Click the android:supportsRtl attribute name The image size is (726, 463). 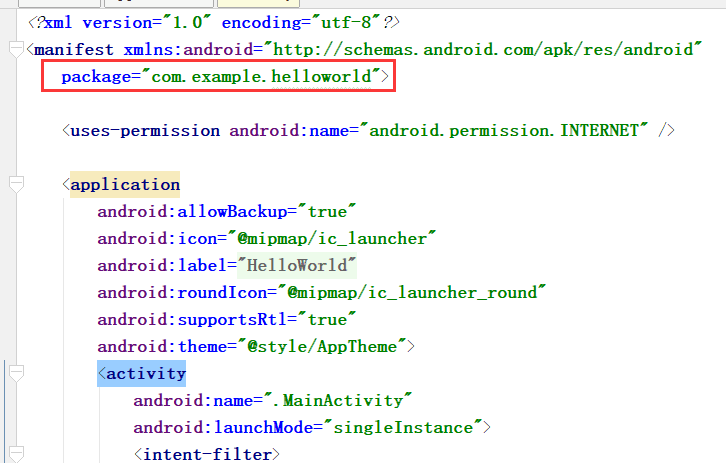[x=192, y=319]
